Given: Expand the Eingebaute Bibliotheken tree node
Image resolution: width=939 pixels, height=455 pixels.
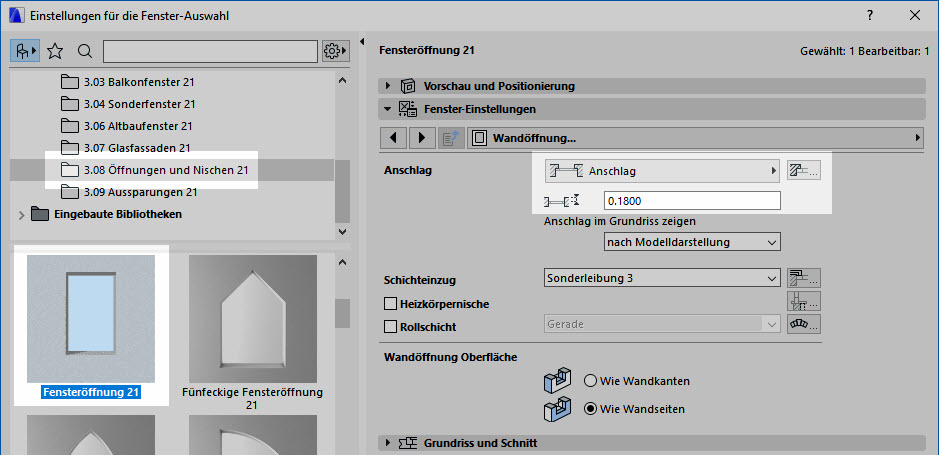Looking at the screenshot, I should pyautogui.click(x=22, y=214).
